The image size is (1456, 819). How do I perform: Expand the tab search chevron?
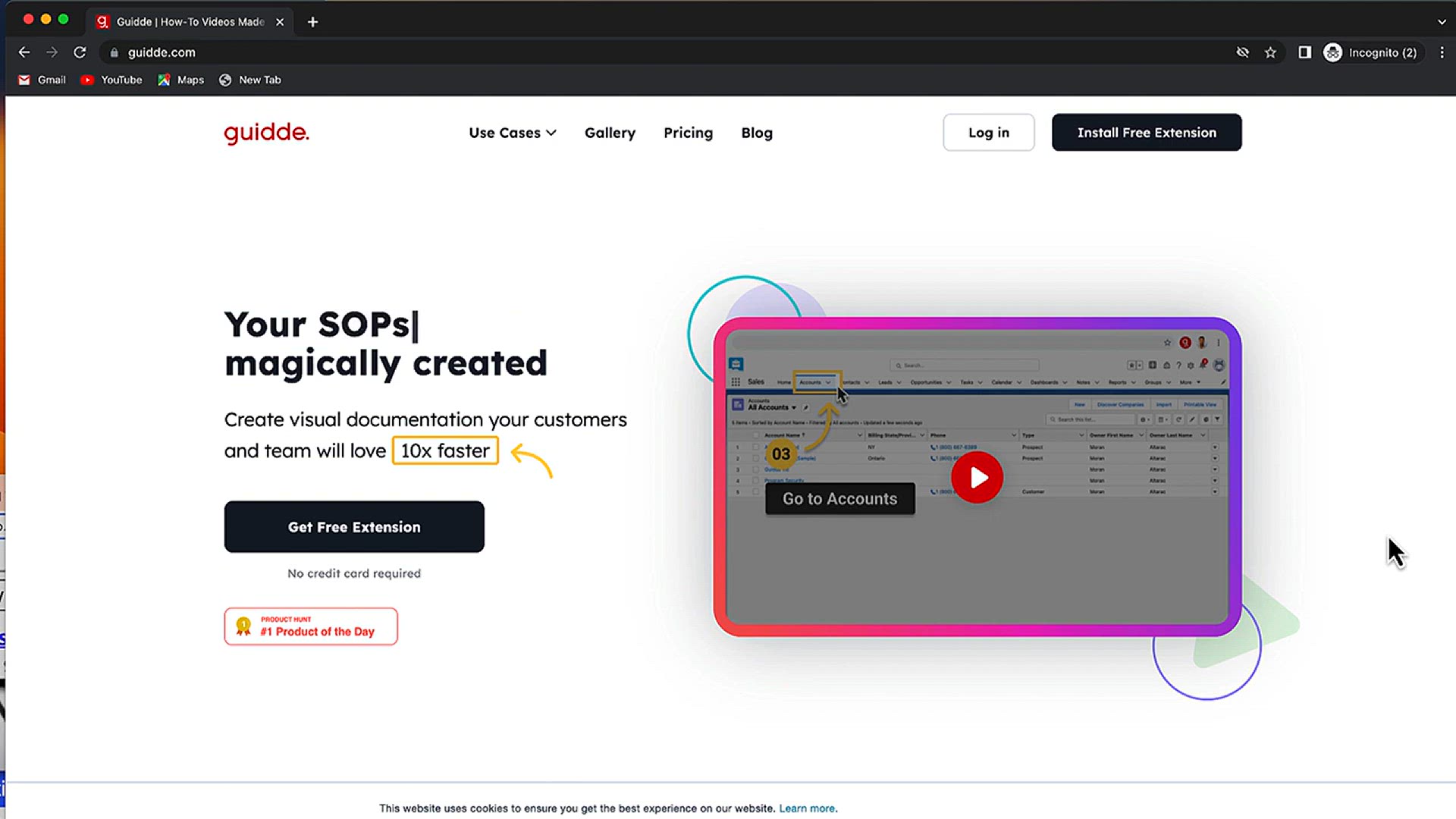pos(1442,22)
